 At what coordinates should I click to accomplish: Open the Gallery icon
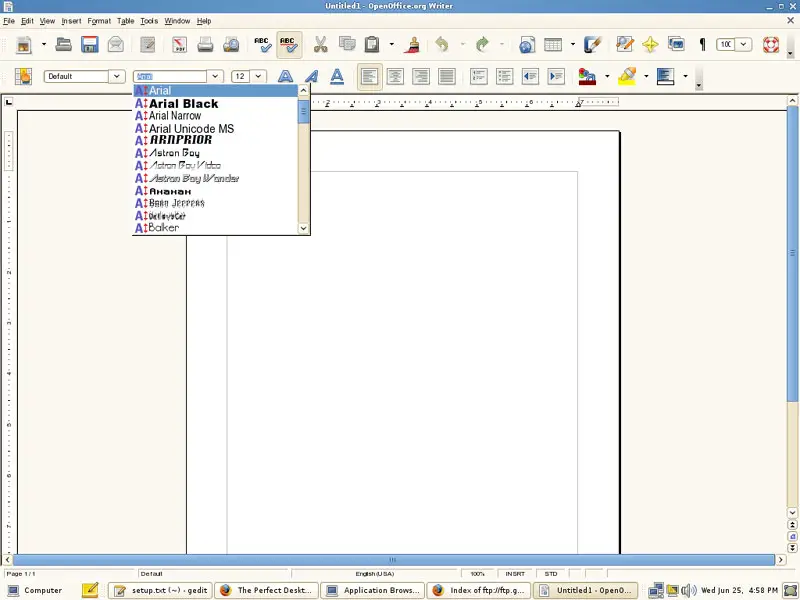[676, 45]
